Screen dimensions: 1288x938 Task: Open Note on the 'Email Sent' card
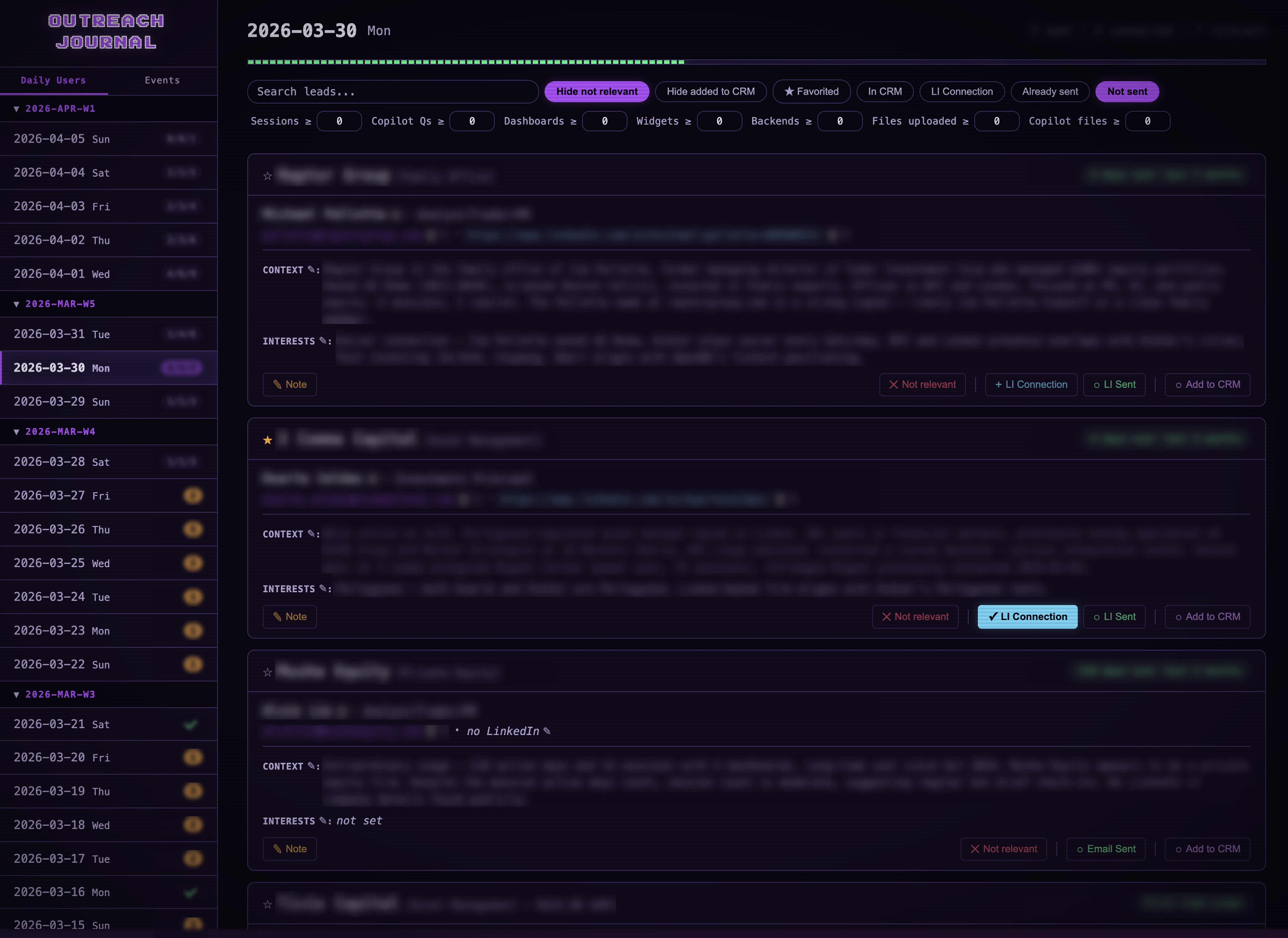tap(290, 849)
